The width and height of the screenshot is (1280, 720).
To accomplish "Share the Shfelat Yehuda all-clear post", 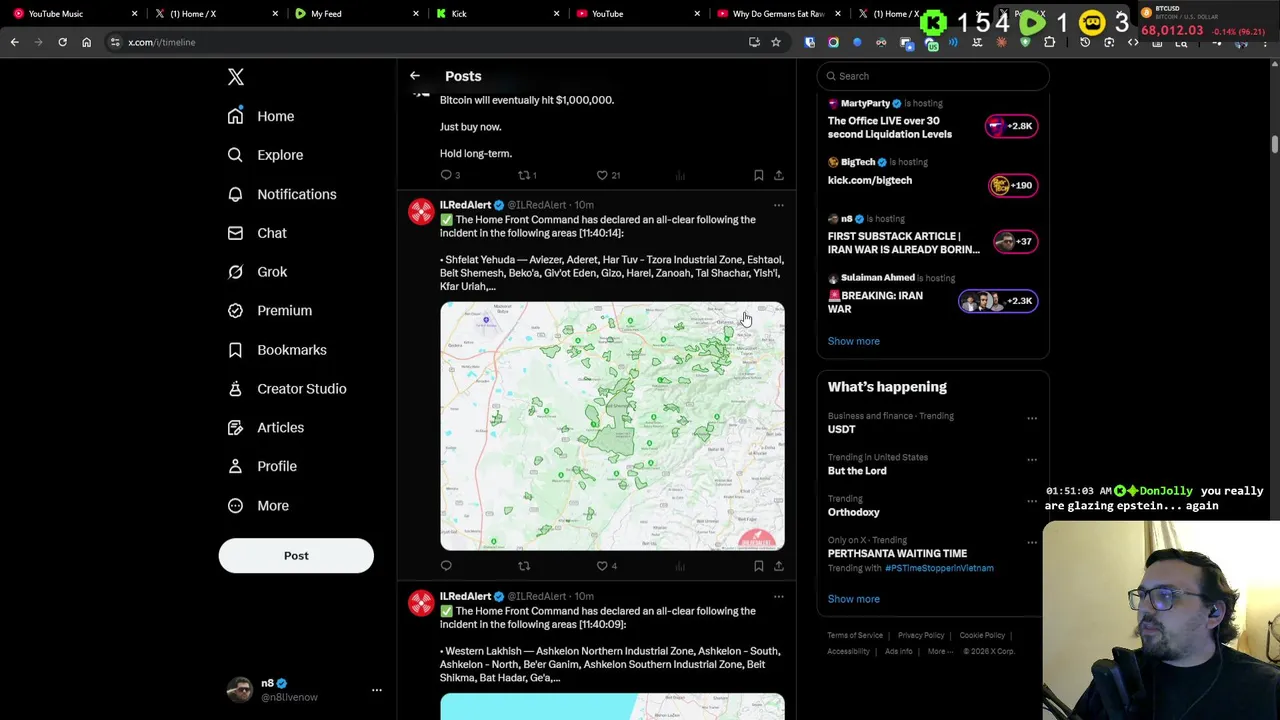I will tap(779, 566).
